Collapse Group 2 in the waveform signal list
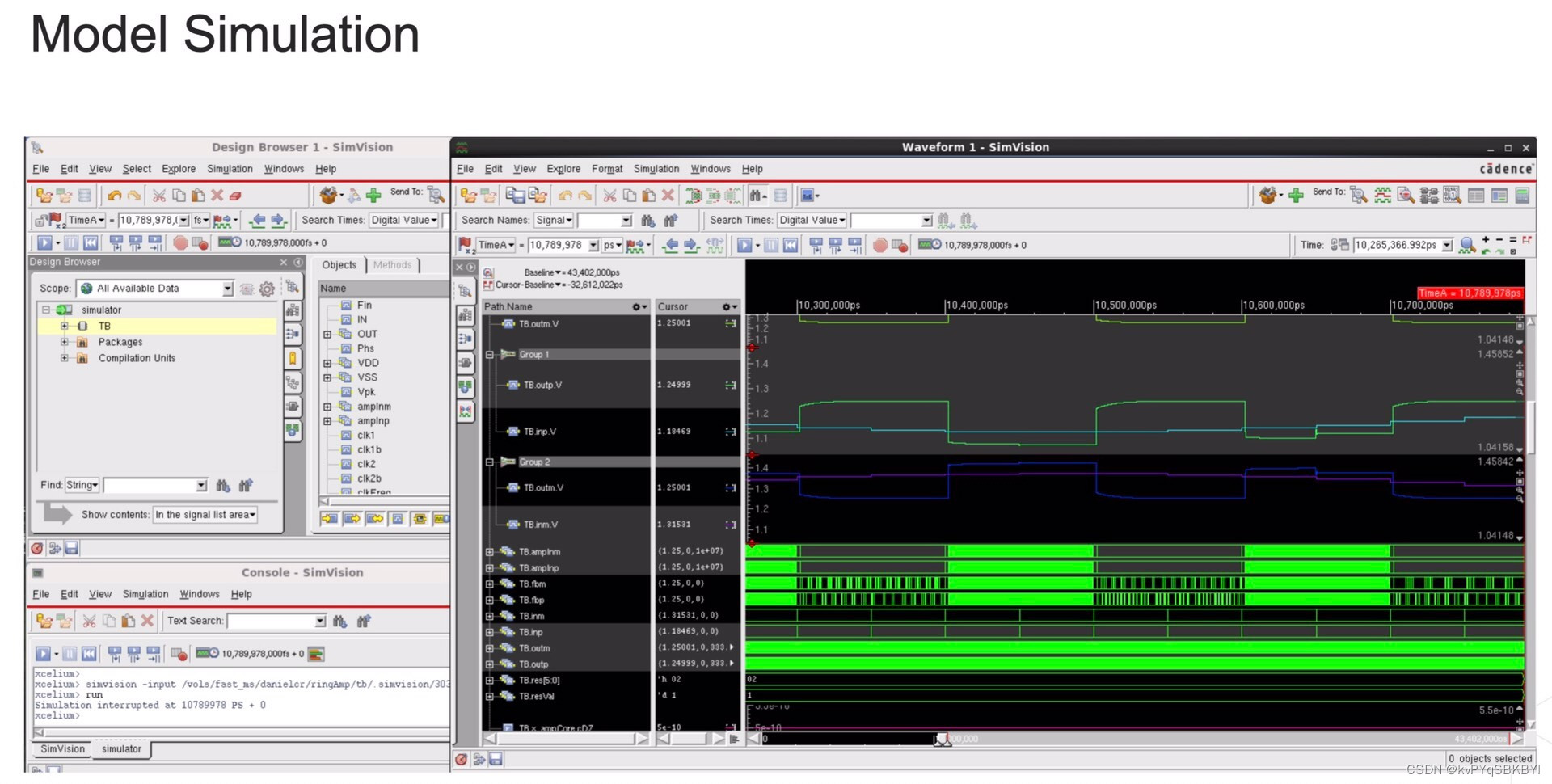This screenshot has height=784, width=1552. pyautogui.click(x=489, y=462)
